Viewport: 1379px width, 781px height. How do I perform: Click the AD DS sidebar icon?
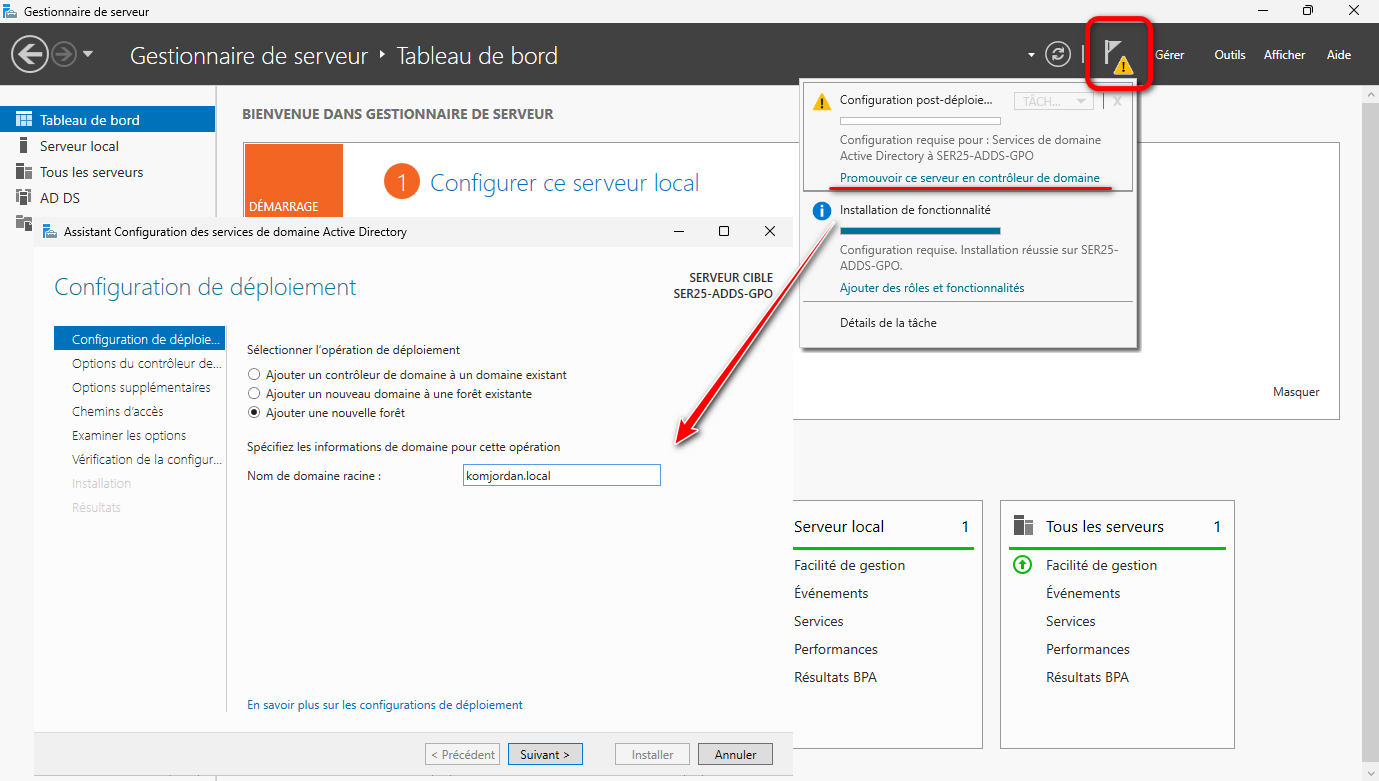click(23, 198)
